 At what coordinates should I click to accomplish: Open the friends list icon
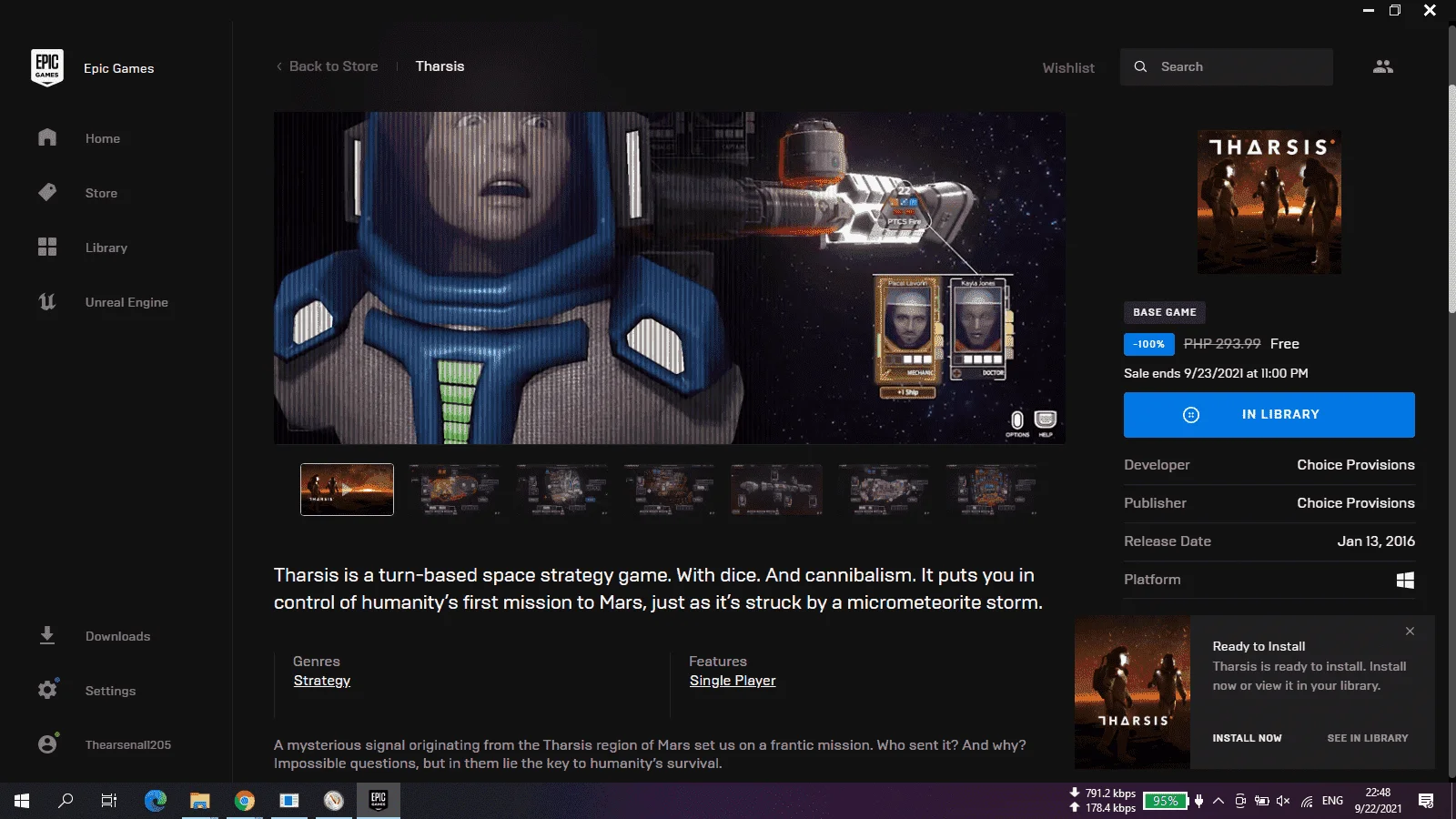pyautogui.click(x=1383, y=66)
